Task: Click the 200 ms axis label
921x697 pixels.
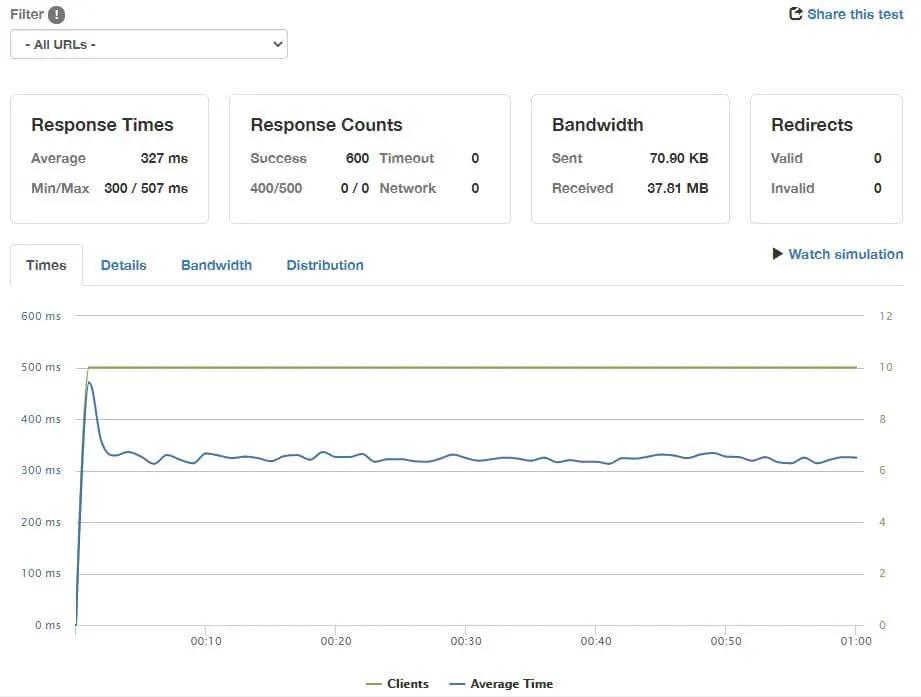Action: pyautogui.click(x=41, y=522)
